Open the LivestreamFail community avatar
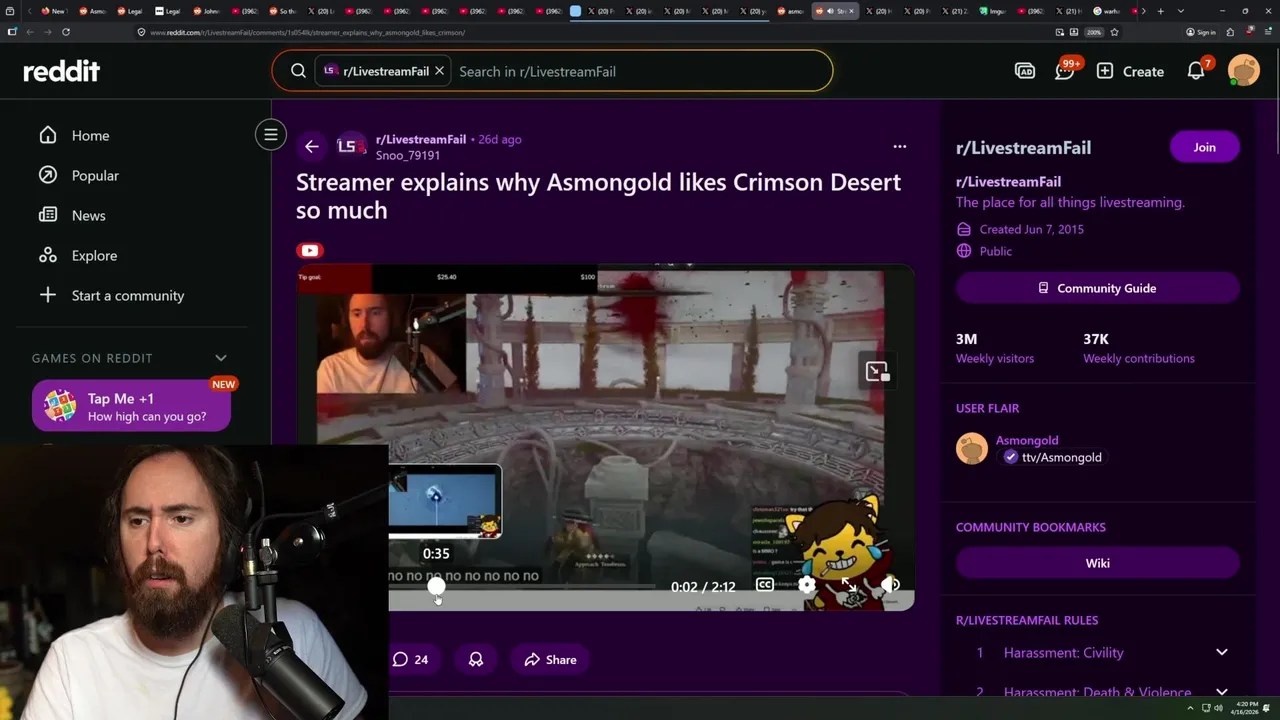 [350, 146]
